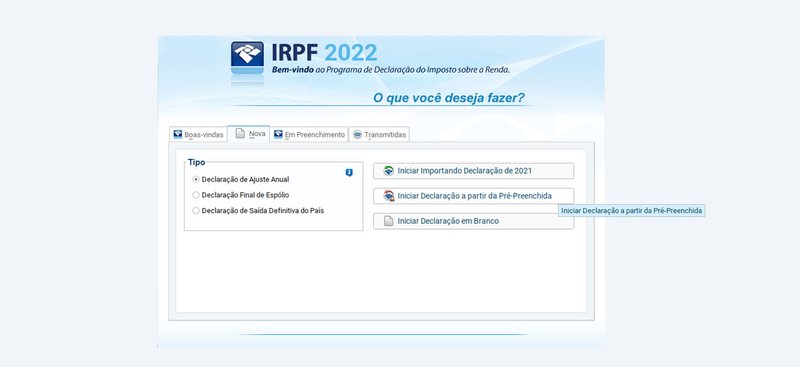The width and height of the screenshot is (800, 367).
Task: Click the Tipo group label
Action: (x=196, y=162)
